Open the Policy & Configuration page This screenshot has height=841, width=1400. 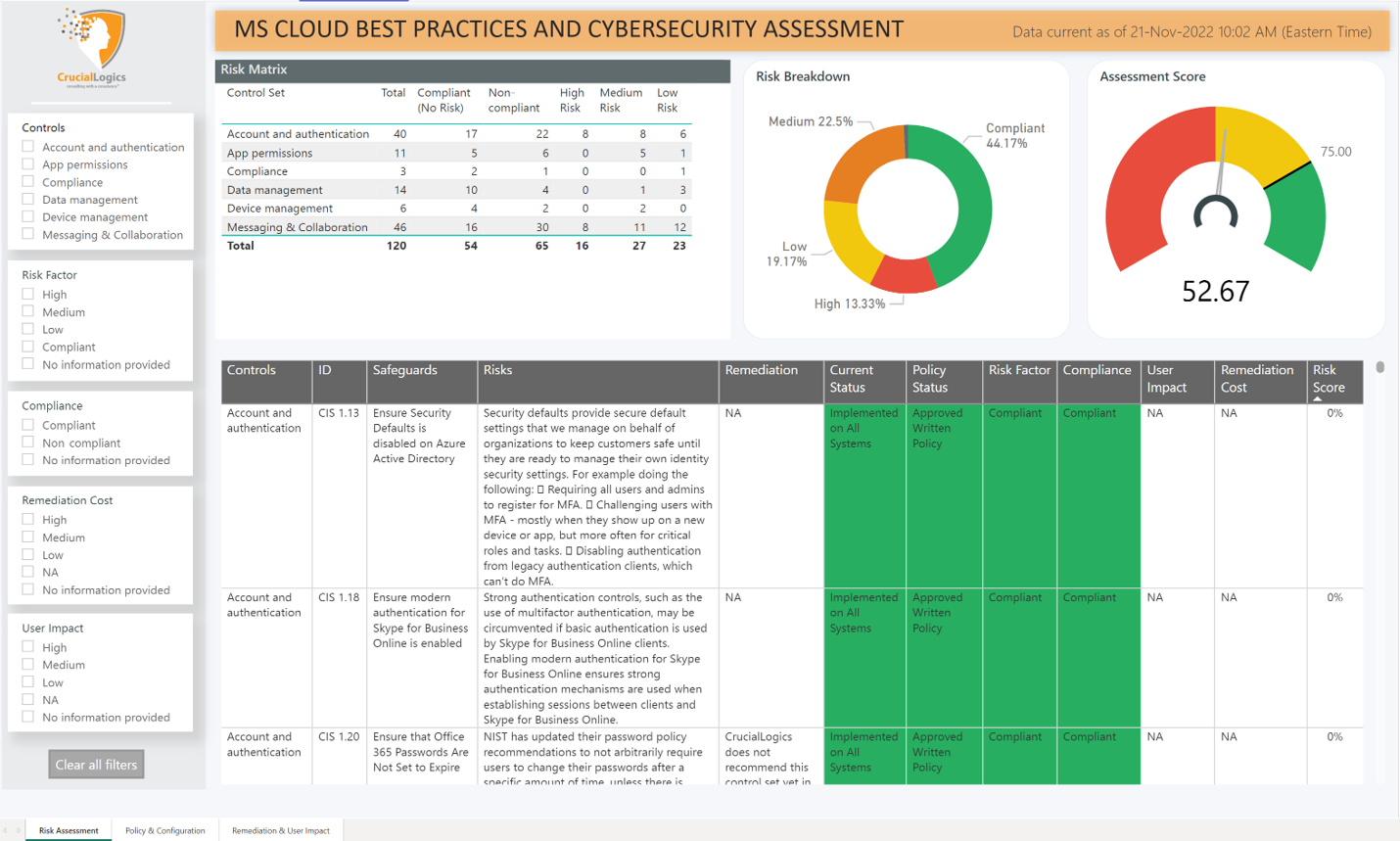coord(164,829)
